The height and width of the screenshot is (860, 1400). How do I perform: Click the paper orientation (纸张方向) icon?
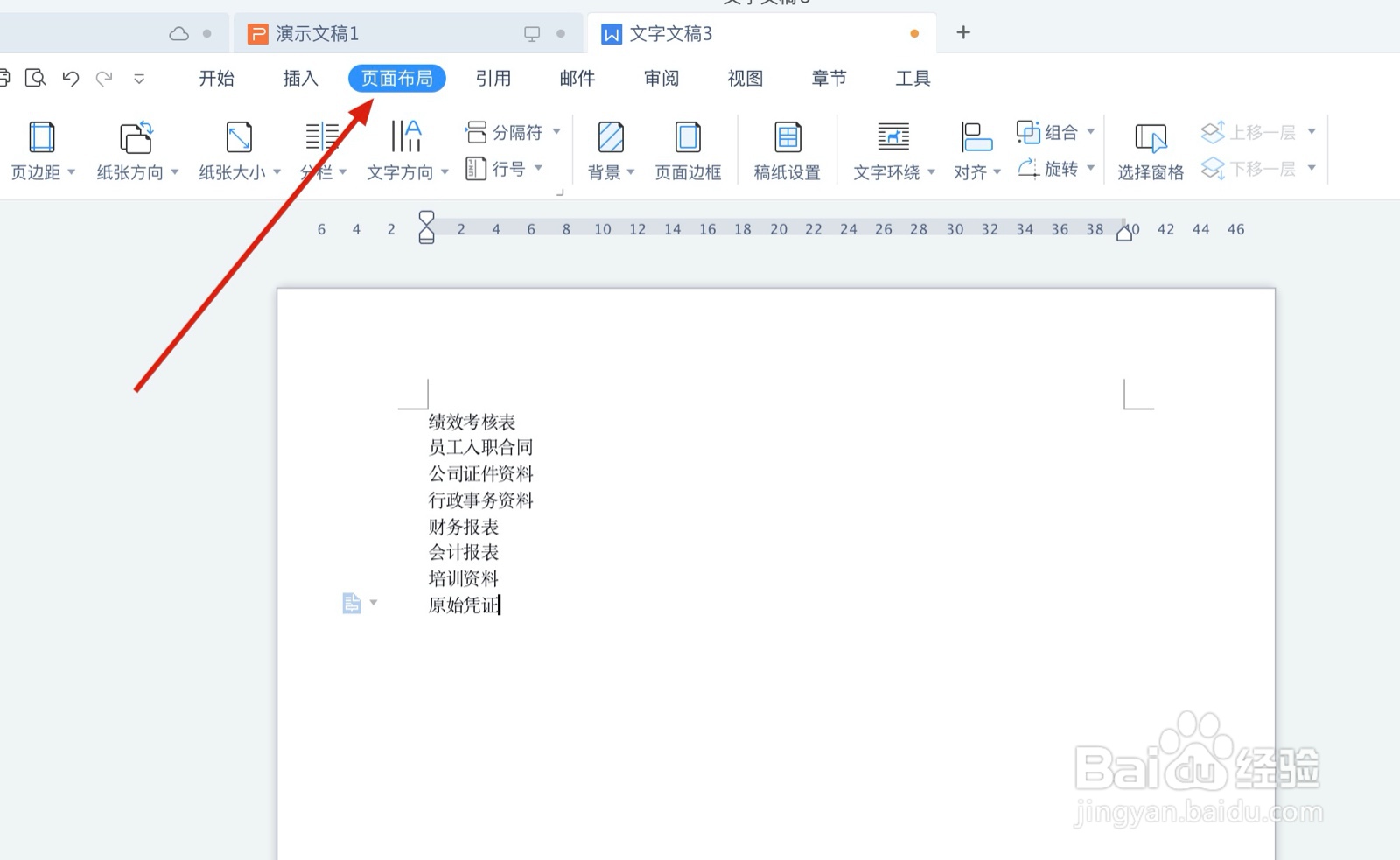pyautogui.click(x=136, y=137)
